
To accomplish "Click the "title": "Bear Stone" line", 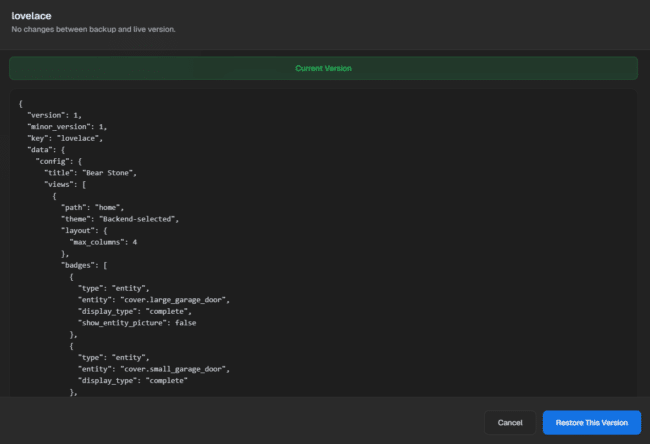I will tap(90, 172).
